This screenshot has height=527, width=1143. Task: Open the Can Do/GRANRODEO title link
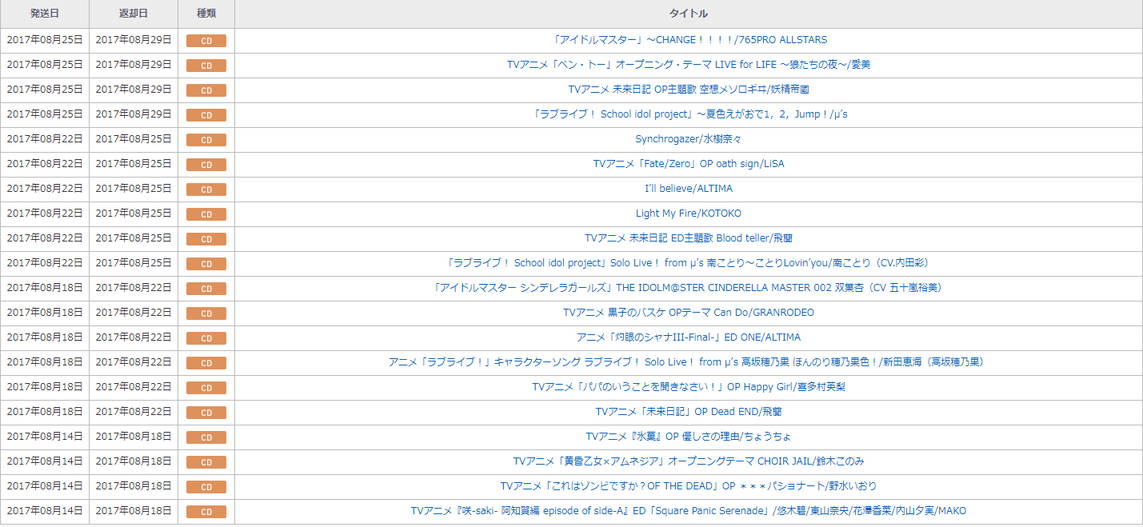tap(688, 312)
